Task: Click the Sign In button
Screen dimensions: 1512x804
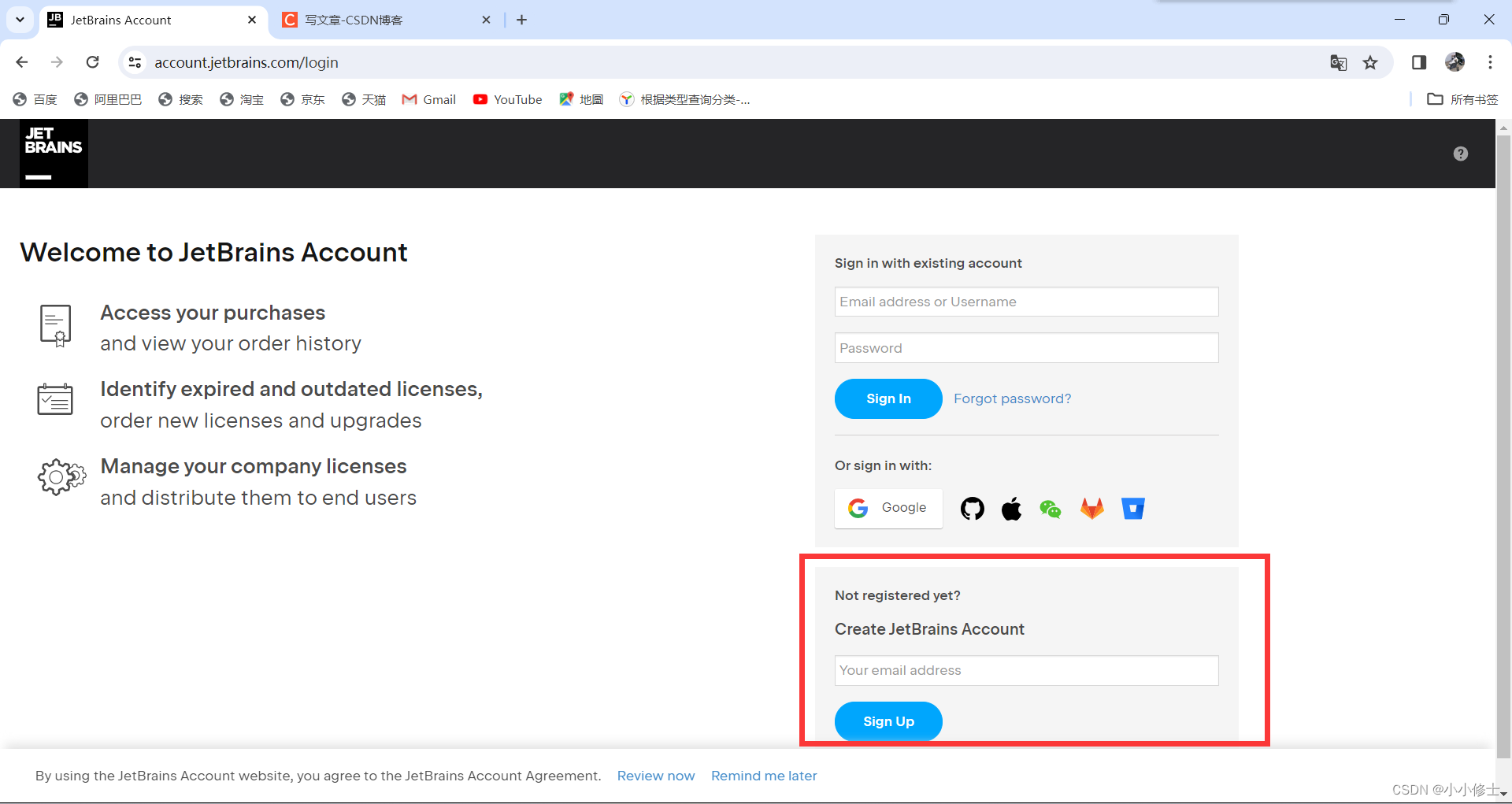Action: (888, 398)
